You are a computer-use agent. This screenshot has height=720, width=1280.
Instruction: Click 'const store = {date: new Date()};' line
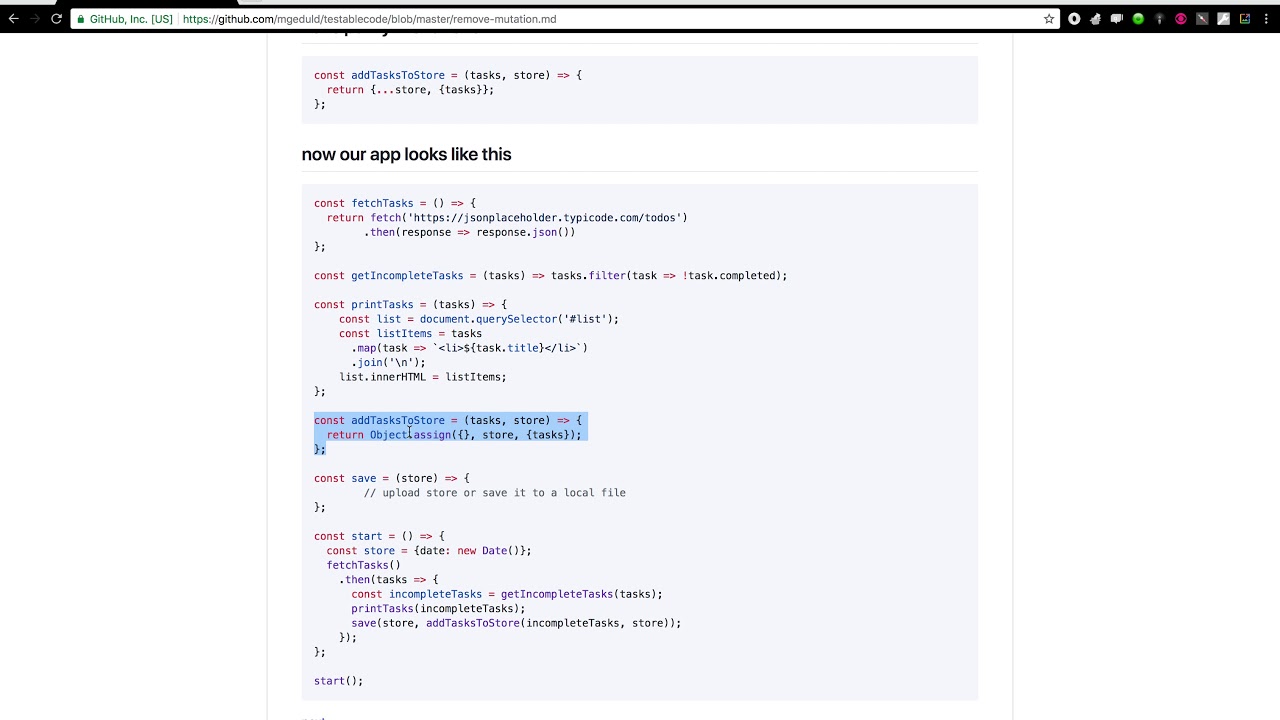[428, 551]
